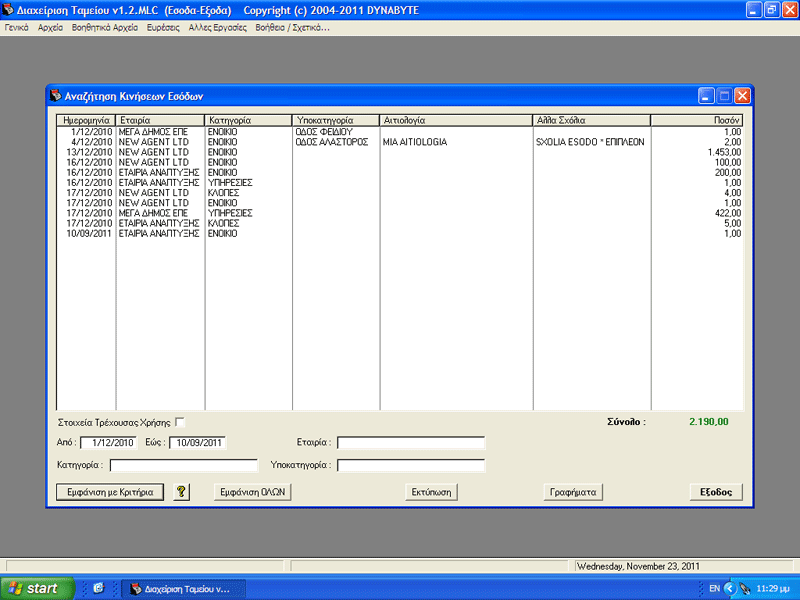Open the Άλλες Εργασίες menu

(217, 28)
